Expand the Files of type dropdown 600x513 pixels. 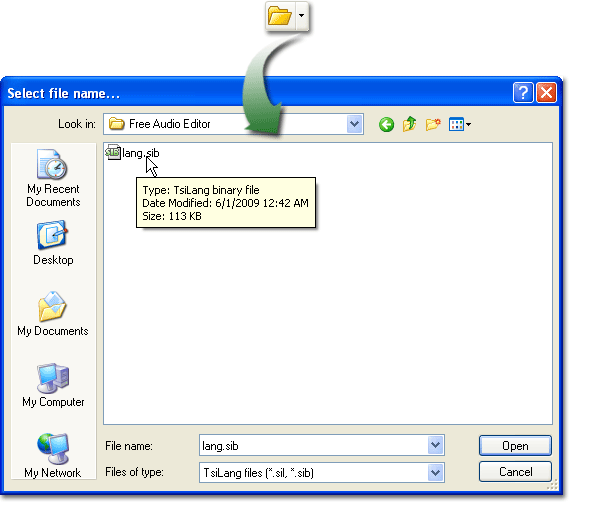[435, 472]
